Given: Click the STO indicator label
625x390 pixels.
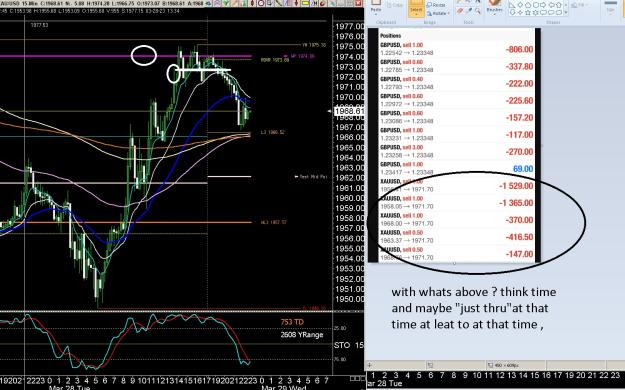Looking at the screenshot, I should point(342,345).
